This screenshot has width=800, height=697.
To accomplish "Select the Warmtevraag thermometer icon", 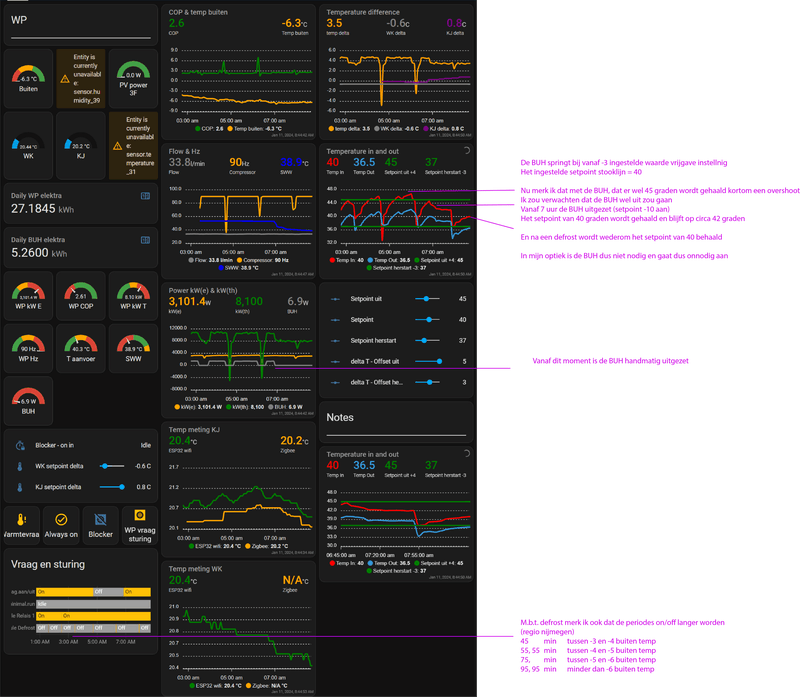I will point(21,519).
